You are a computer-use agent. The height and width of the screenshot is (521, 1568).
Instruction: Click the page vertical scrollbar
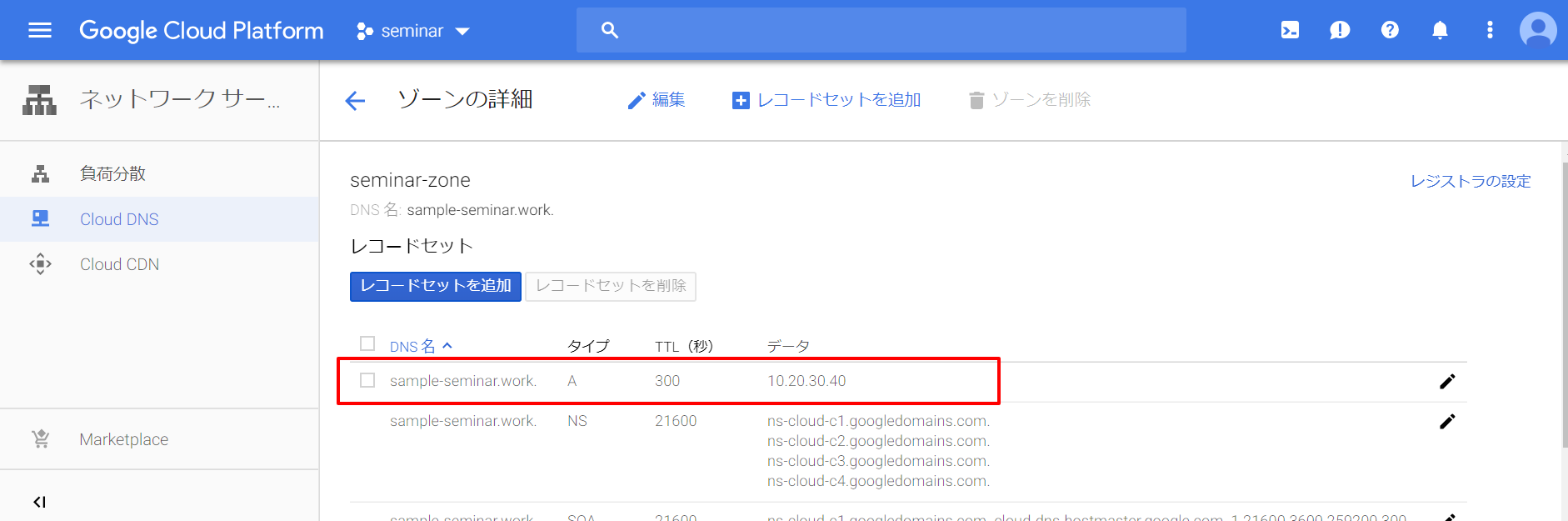1565,304
